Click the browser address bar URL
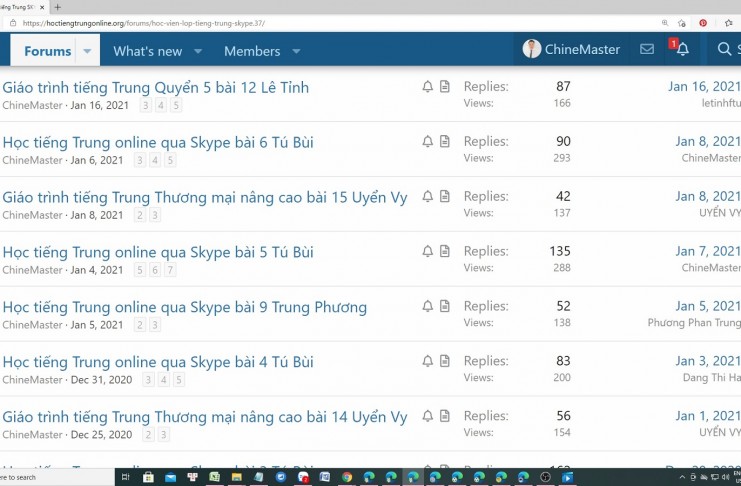This screenshot has width=741, height=486. pos(144,23)
